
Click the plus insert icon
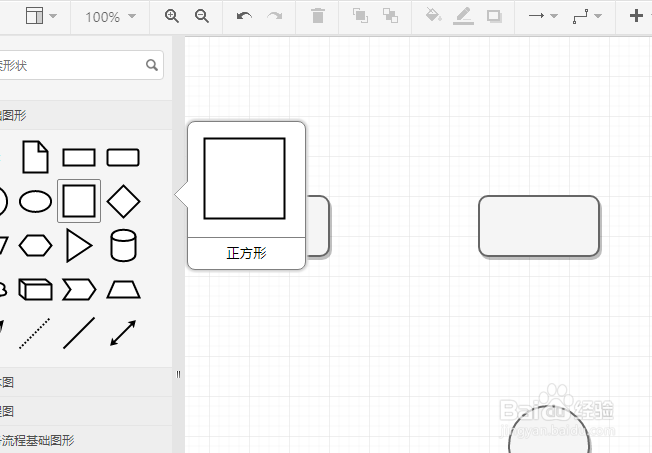(x=636, y=16)
